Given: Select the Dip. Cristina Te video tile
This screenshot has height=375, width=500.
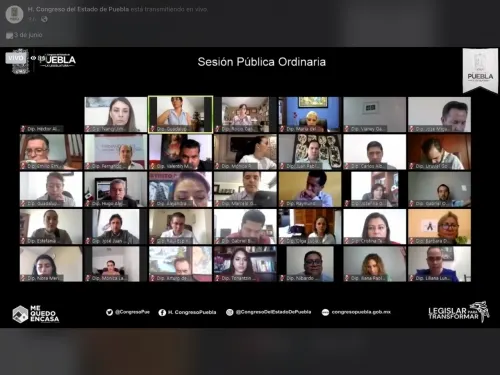Looking at the screenshot, I should pyautogui.click(x=375, y=226).
